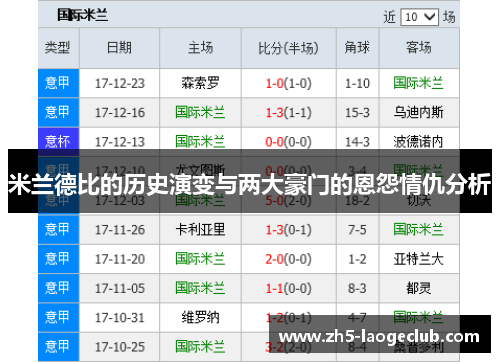The height and width of the screenshot is (362, 500).
Task: Select the 比分(半场) column header
Action: click(289, 48)
